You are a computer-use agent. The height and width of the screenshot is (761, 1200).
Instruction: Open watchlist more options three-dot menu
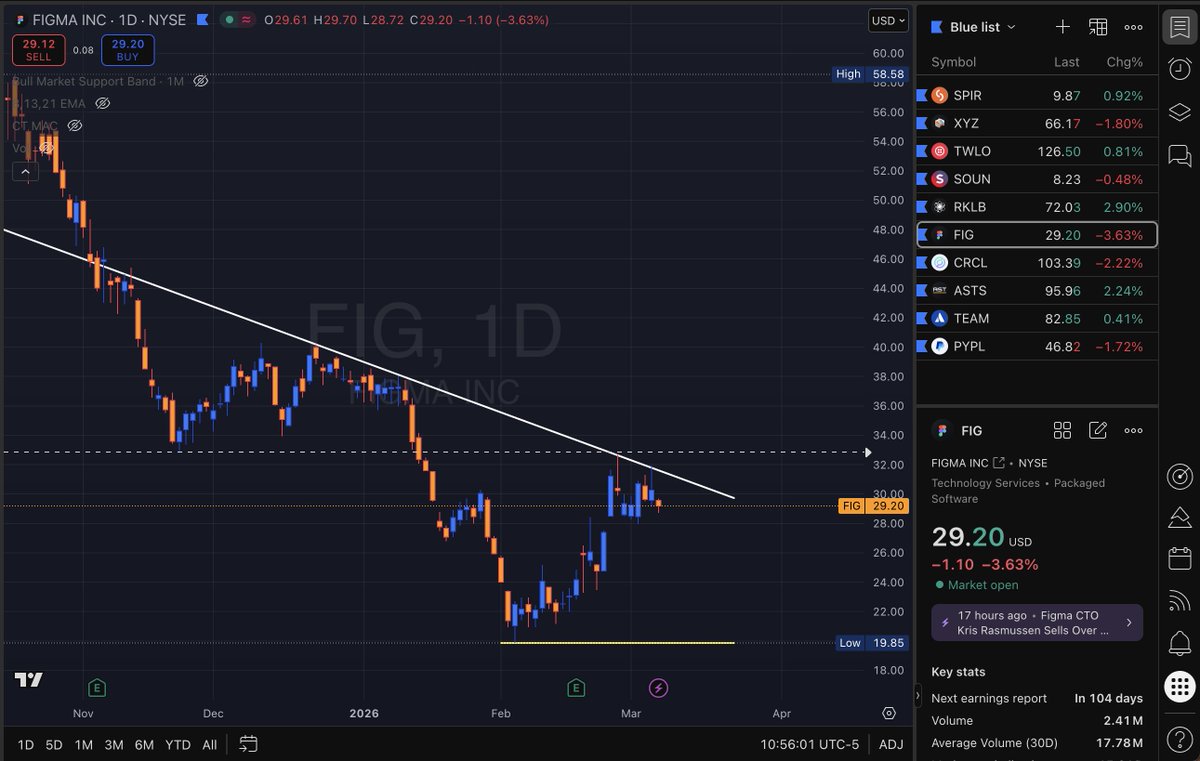click(1133, 27)
